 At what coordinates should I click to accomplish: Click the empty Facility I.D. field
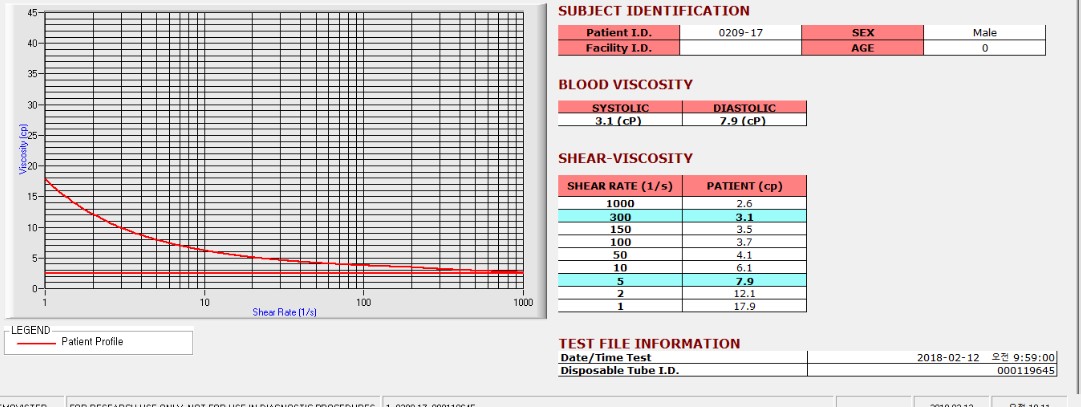click(x=740, y=48)
